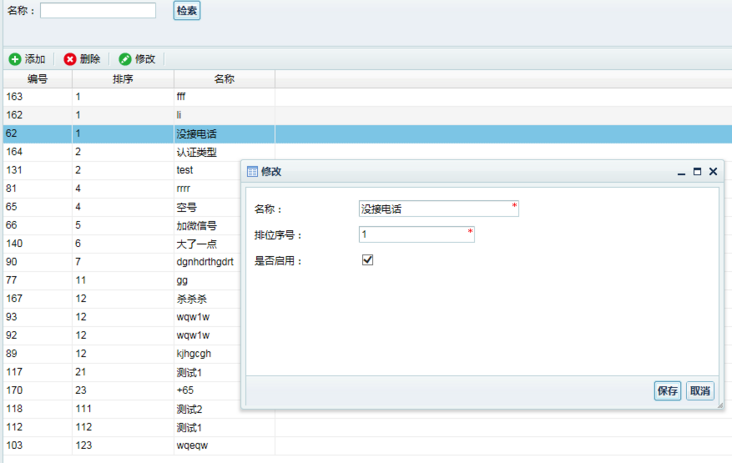The width and height of the screenshot is (732, 463).
Task: Select the row named dgnhdrthgdrt
Action: (121, 262)
